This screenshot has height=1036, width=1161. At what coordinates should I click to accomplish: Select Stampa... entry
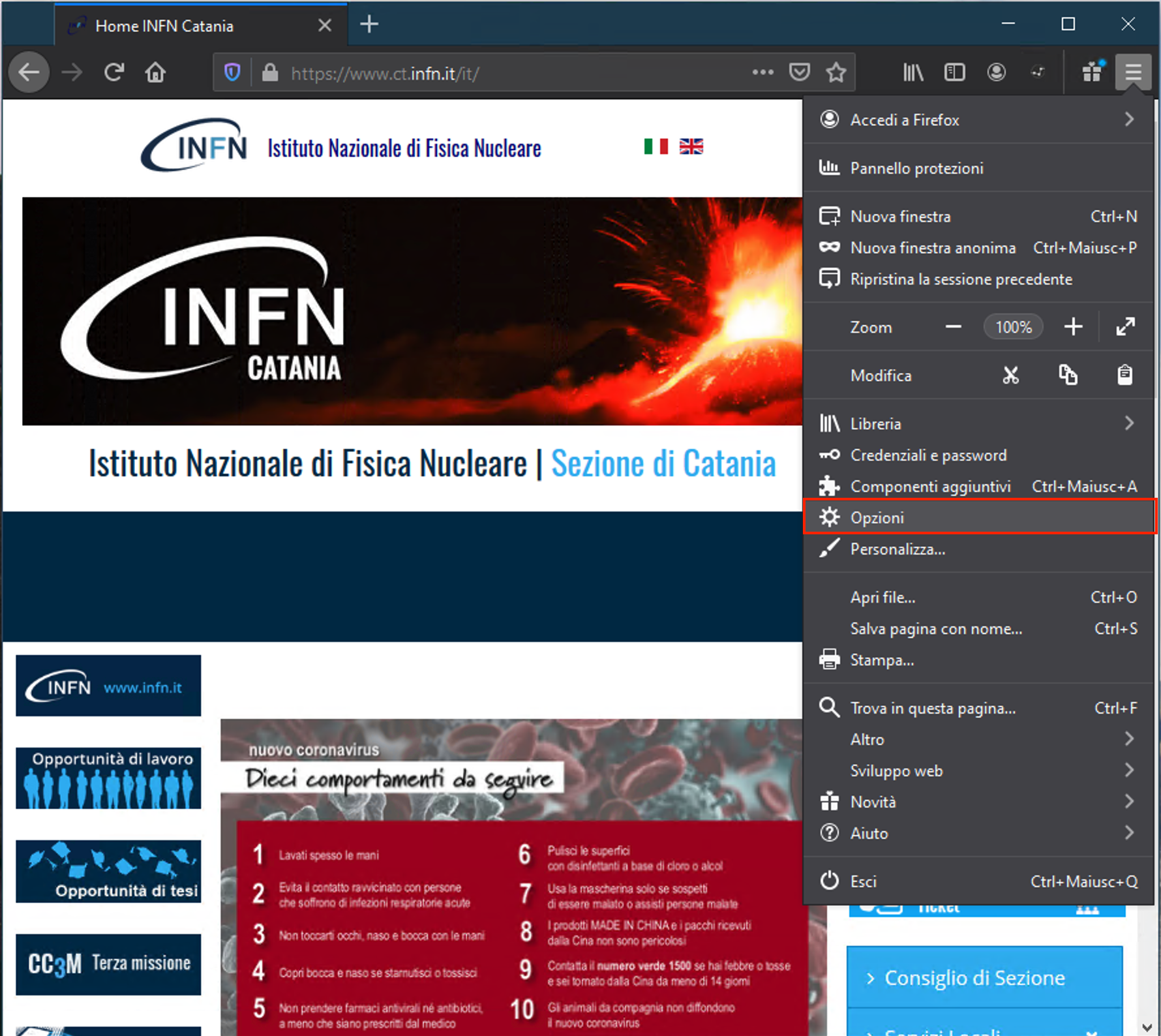click(x=978, y=660)
